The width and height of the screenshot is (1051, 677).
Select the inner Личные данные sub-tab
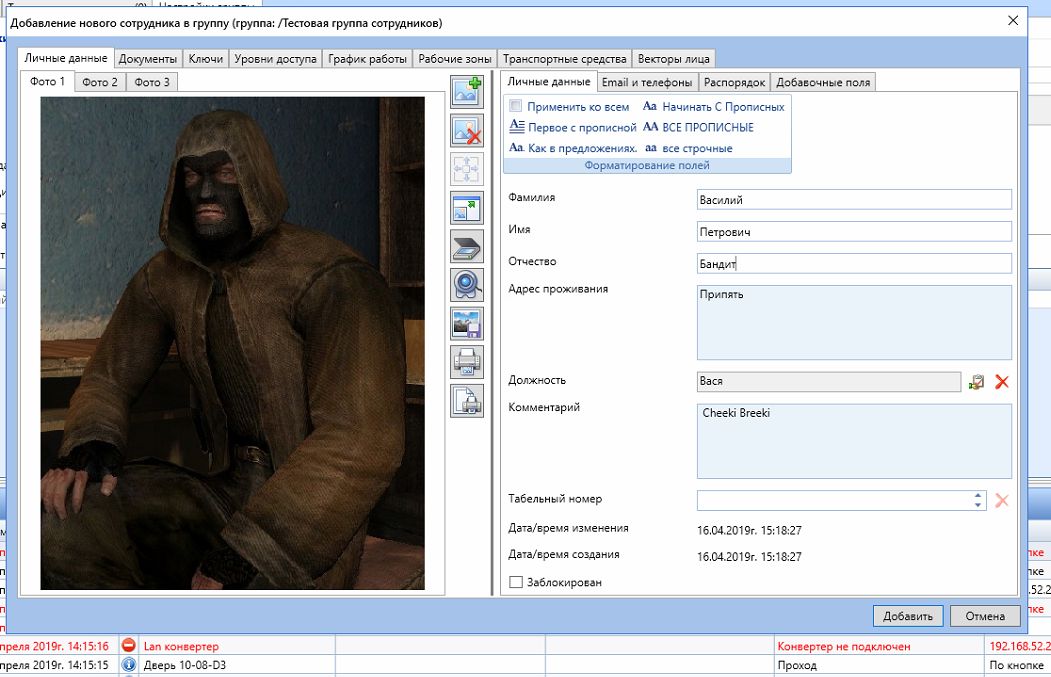pyautogui.click(x=549, y=81)
